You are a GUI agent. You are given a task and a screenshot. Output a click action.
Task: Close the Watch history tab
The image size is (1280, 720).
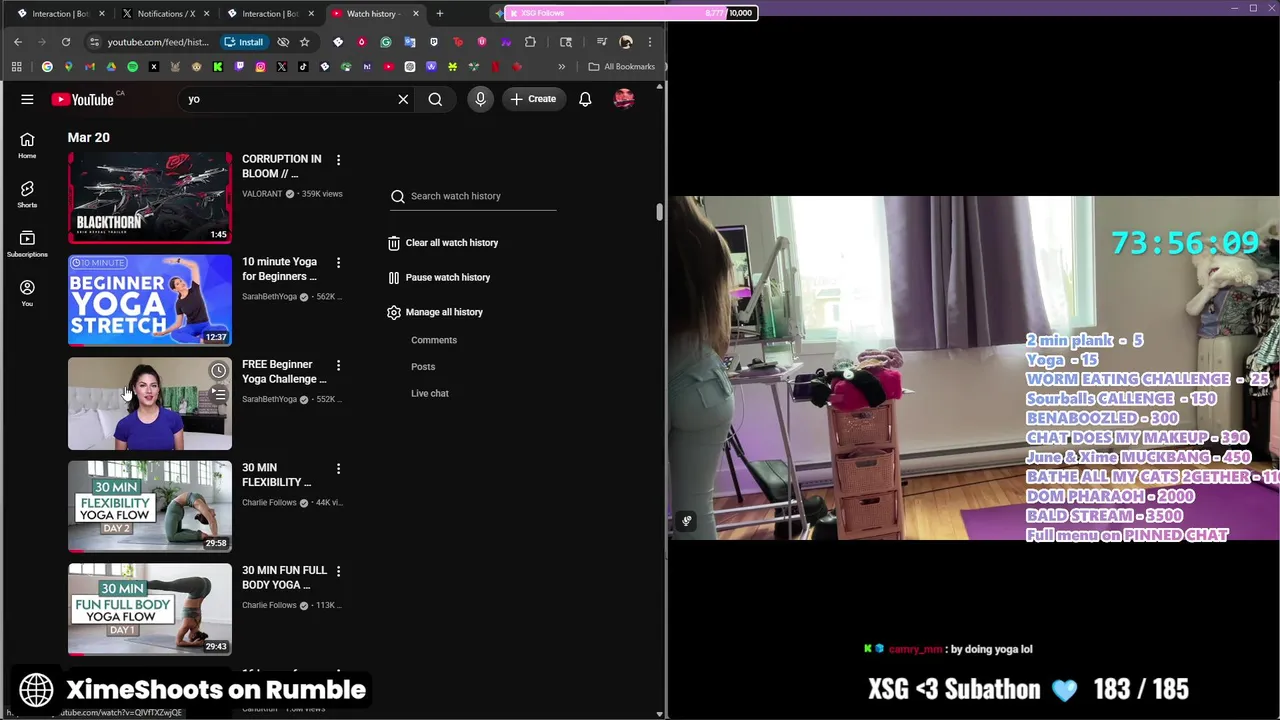(415, 14)
